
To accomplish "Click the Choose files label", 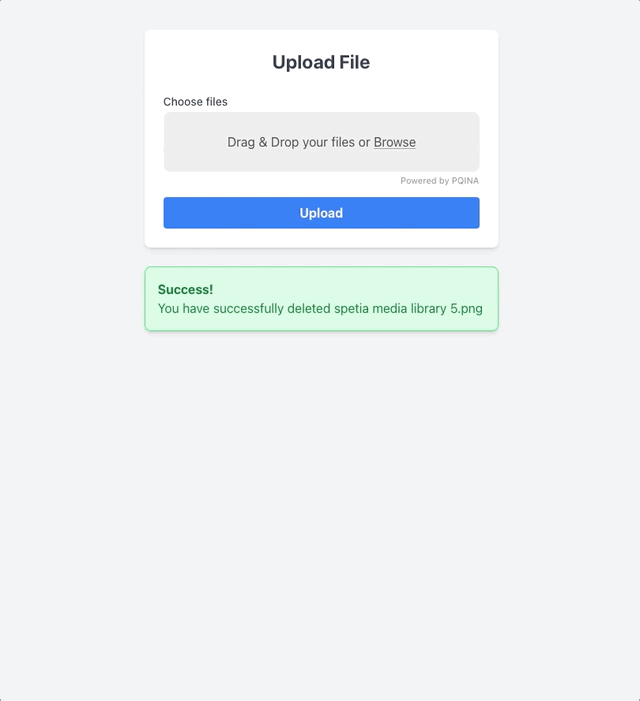I will [x=195, y=102].
